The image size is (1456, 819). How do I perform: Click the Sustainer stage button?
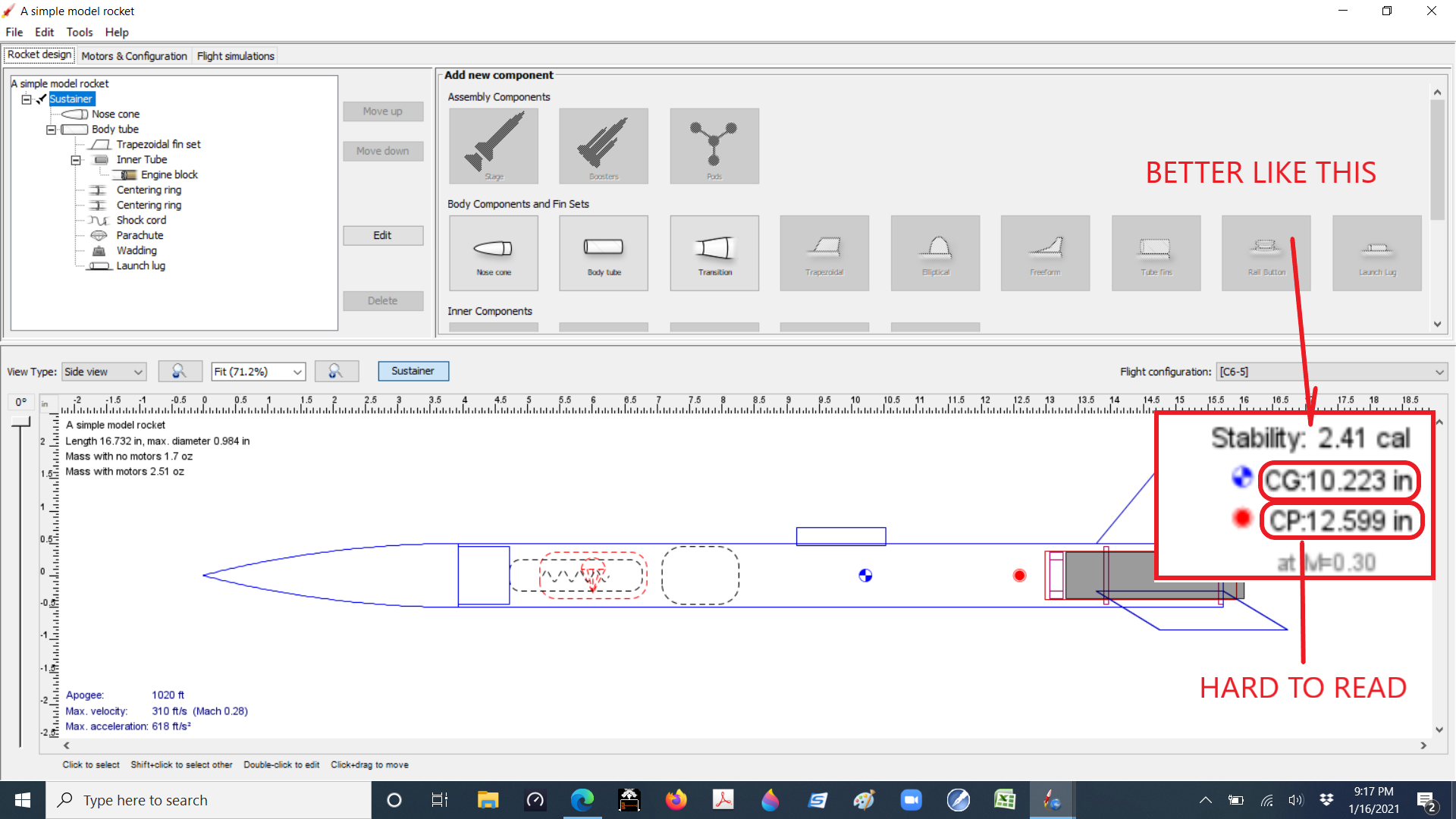(413, 371)
